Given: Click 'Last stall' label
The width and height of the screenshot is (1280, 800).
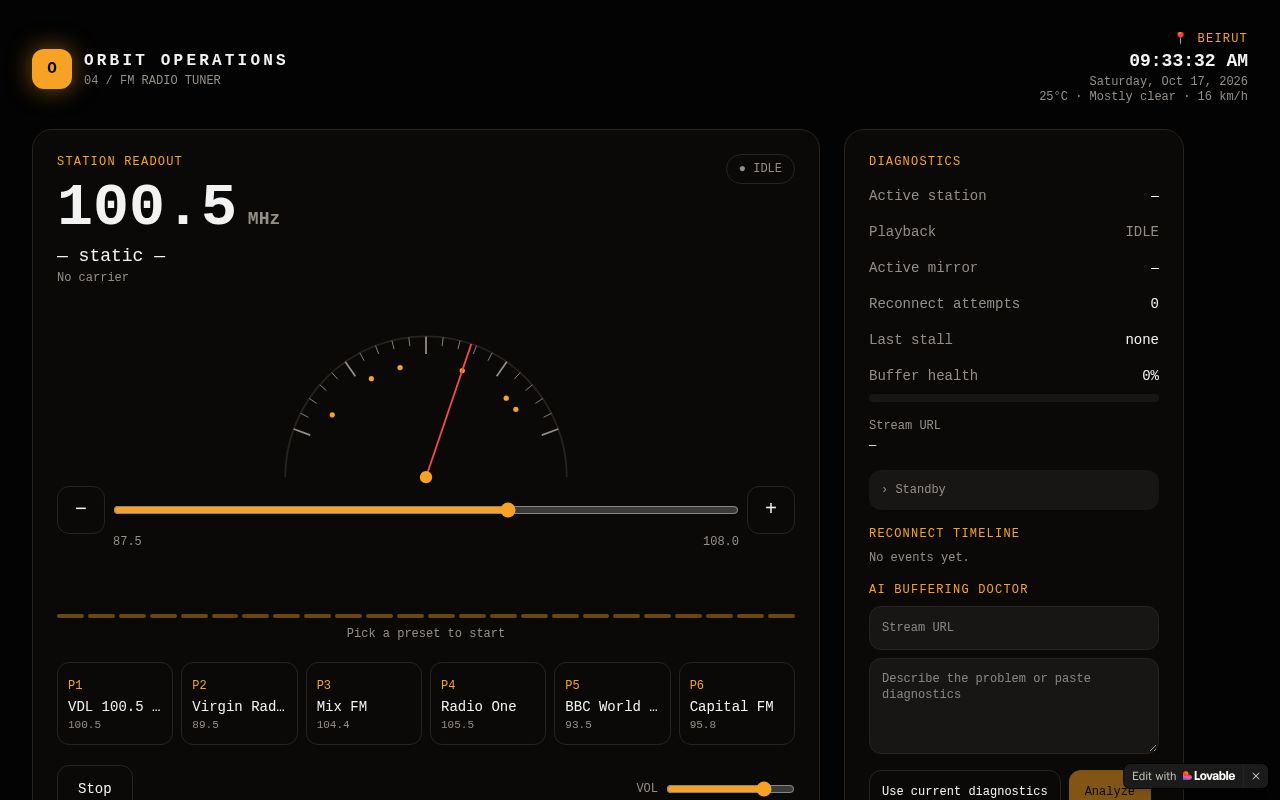Looking at the screenshot, I should pos(911,340).
